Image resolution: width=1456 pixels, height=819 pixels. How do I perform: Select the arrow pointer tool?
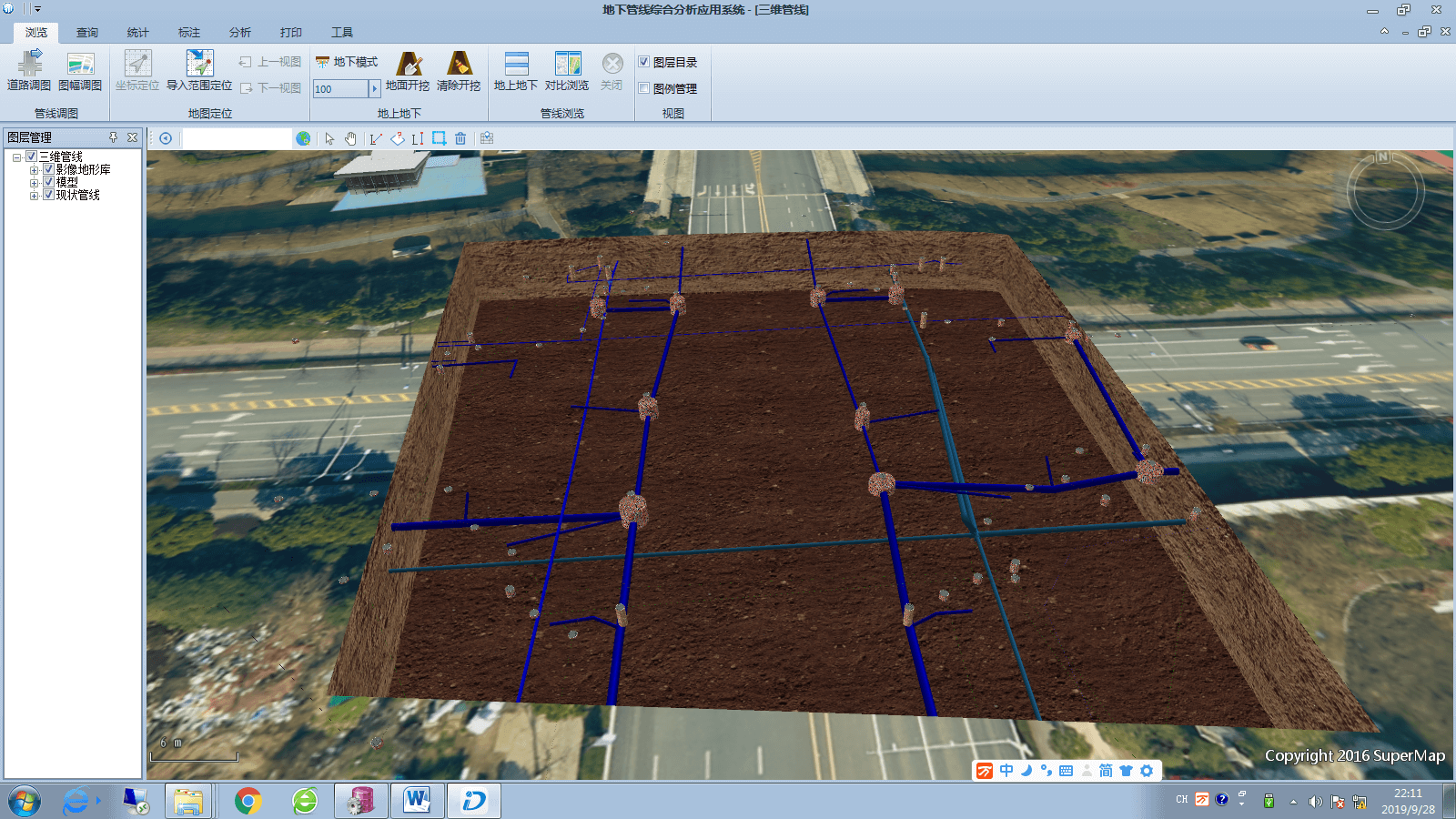[x=329, y=138]
